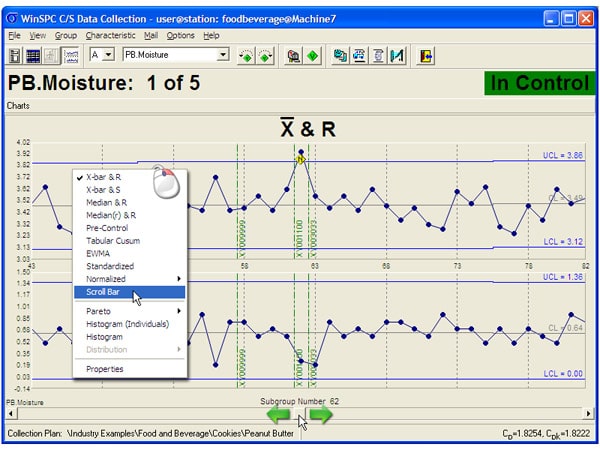Open the PB.Moisture characteristic dropdown
This screenshot has height=450, width=600.
223,55
